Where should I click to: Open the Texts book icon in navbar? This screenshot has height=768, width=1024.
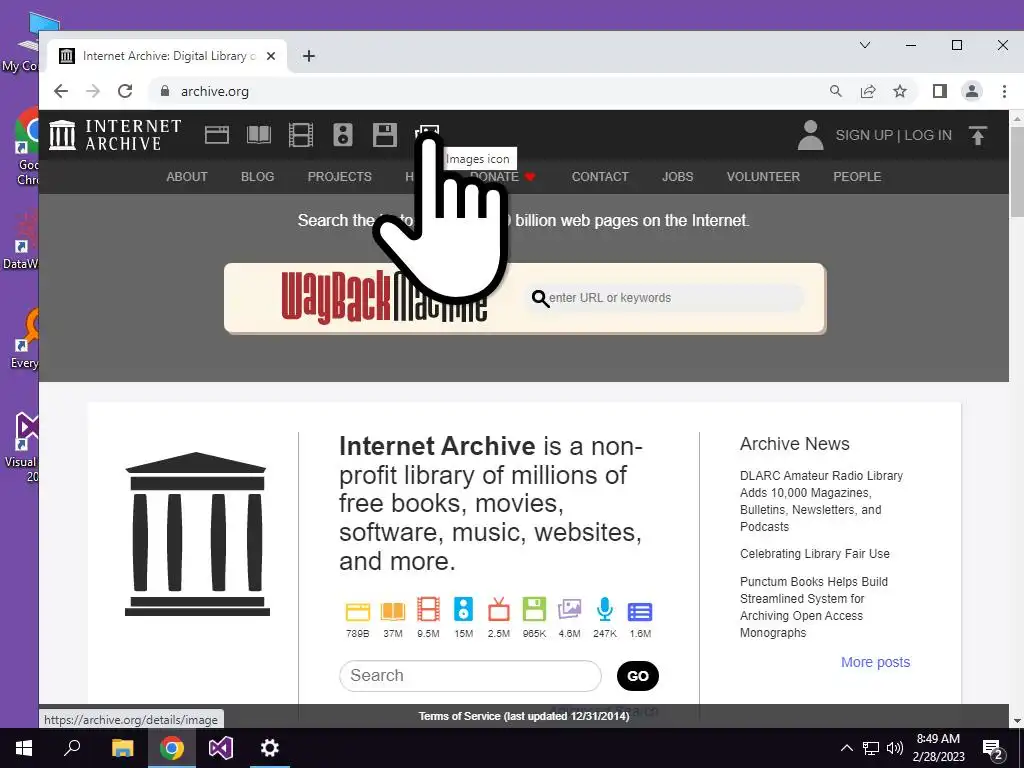tap(259, 135)
